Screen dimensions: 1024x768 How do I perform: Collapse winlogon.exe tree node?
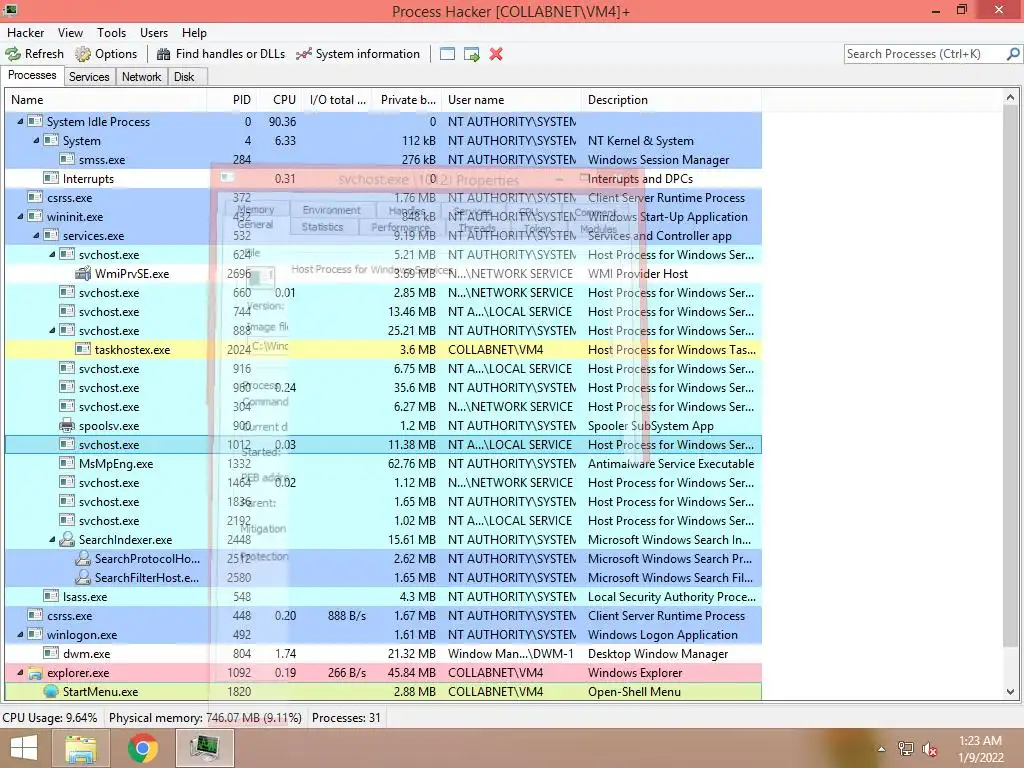tap(20, 634)
